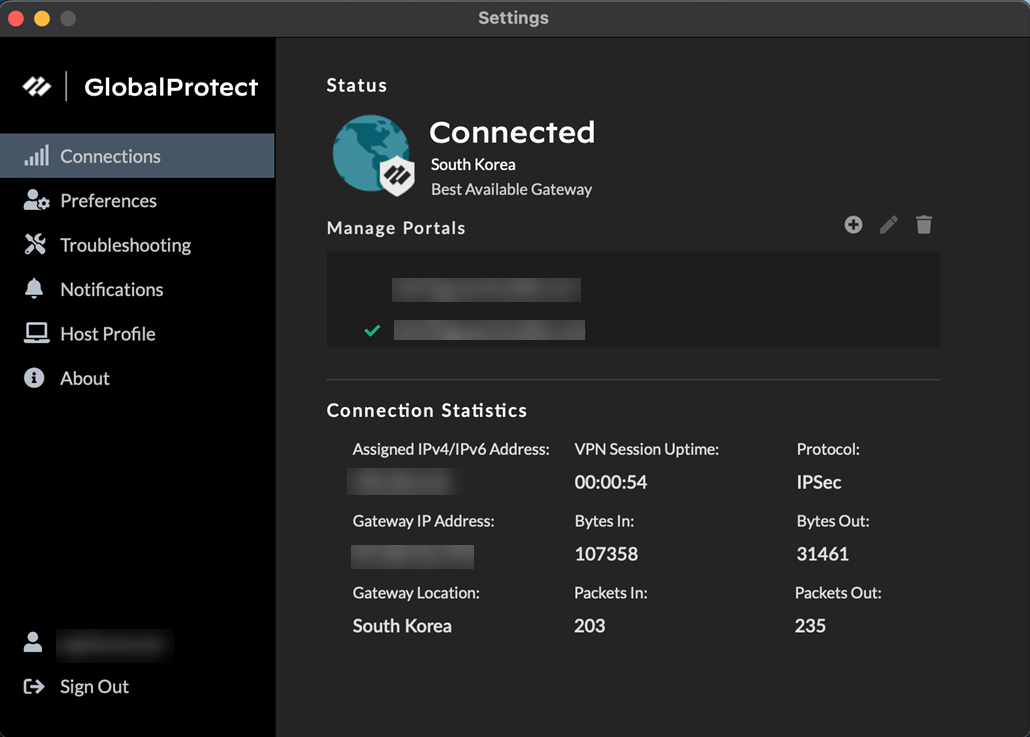Viewport: 1030px width, 737px height.
Task: Click the edit portal pencil icon
Action: 888,225
